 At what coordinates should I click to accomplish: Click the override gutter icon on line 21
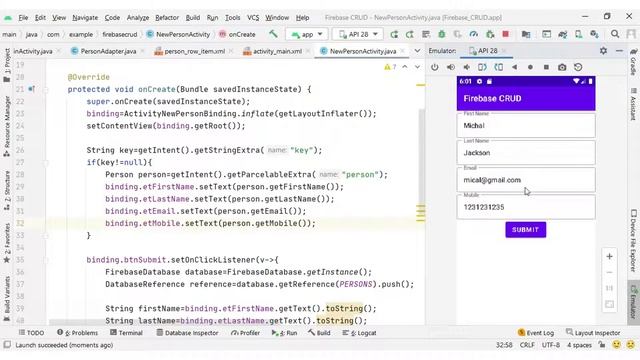click(31, 89)
